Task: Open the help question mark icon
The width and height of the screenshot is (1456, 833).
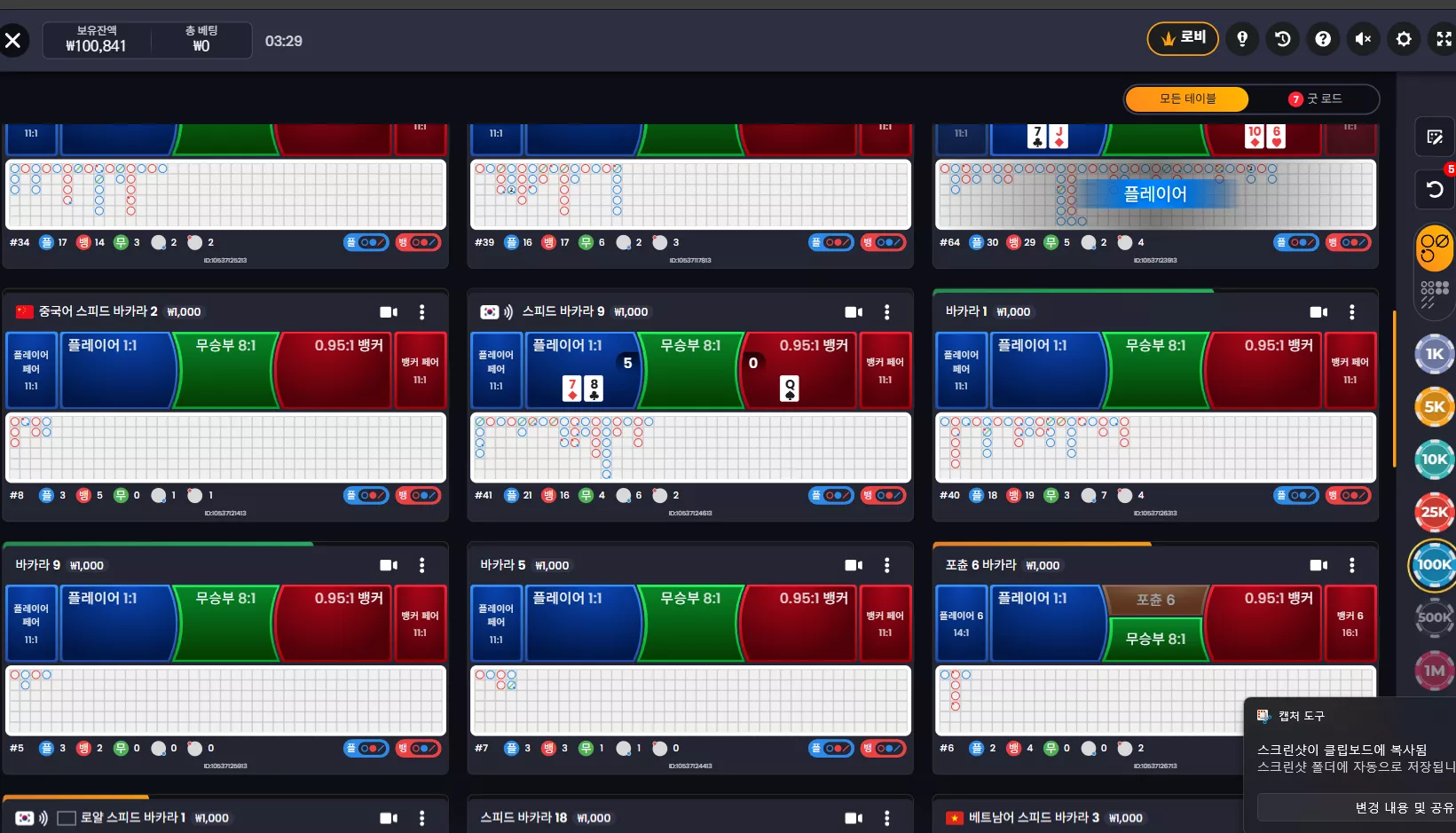Action: point(1323,39)
